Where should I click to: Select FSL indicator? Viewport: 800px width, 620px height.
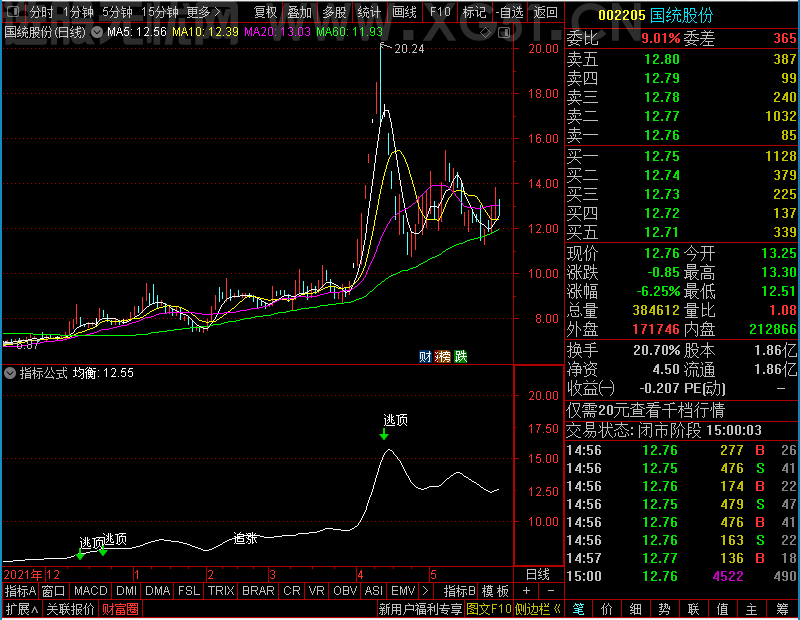[189, 591]
